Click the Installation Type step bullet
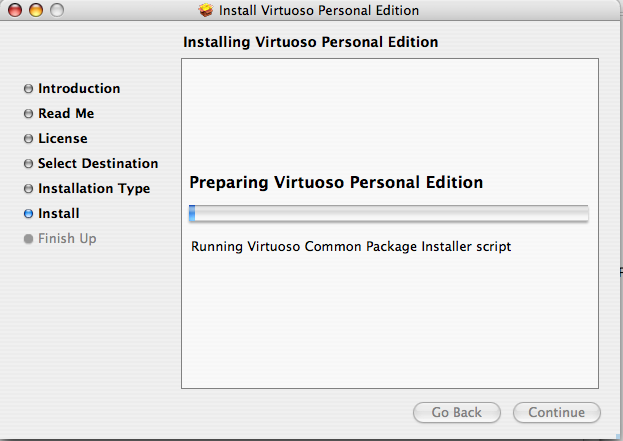Image resolution: width=623 pixels, height=441 pixels. (28, 188)
